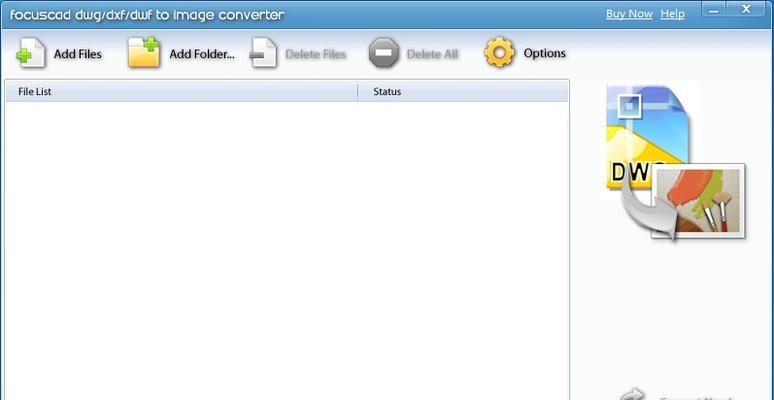Click the Add Folder... label

[x=202, y=54]
